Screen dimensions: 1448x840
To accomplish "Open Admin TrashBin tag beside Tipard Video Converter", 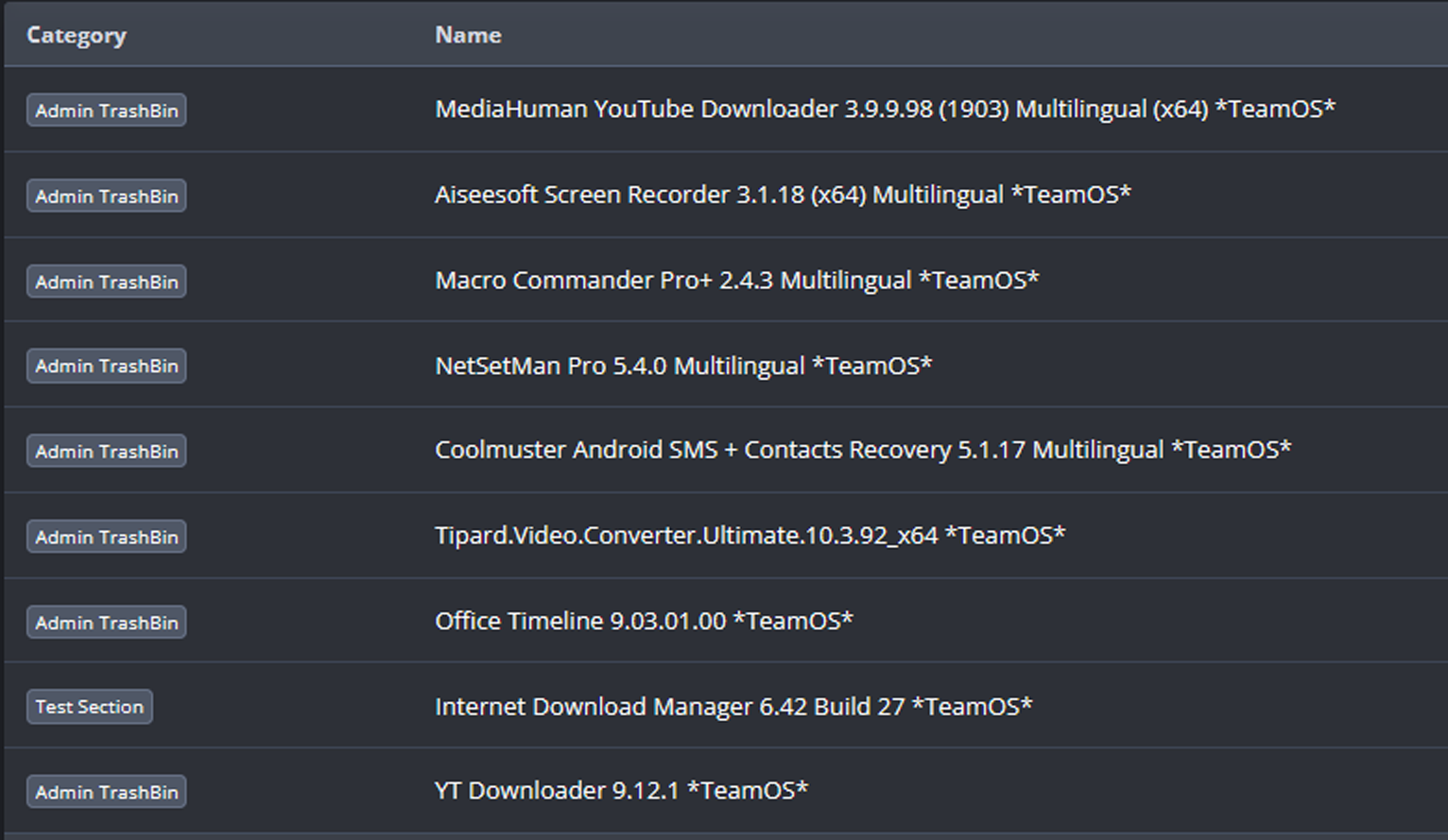I will (x=107, y=537).
